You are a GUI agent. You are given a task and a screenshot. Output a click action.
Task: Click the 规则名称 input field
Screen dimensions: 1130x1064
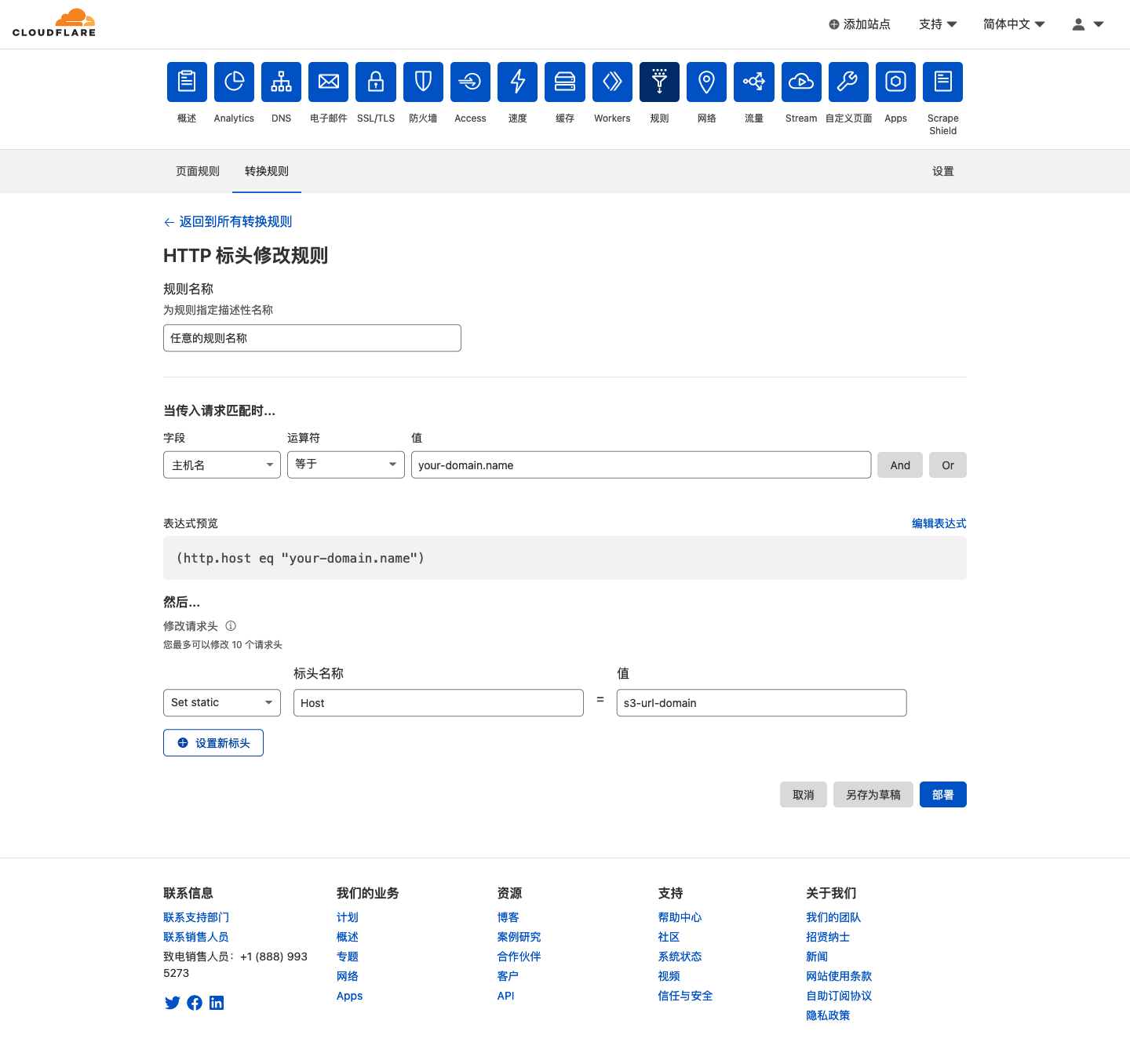point(312,338)
